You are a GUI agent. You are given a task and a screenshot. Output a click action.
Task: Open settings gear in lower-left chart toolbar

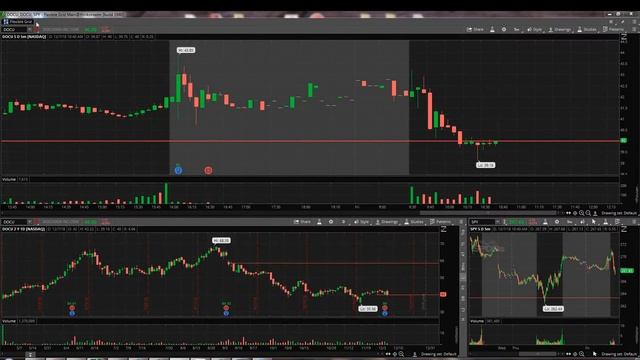331,222
